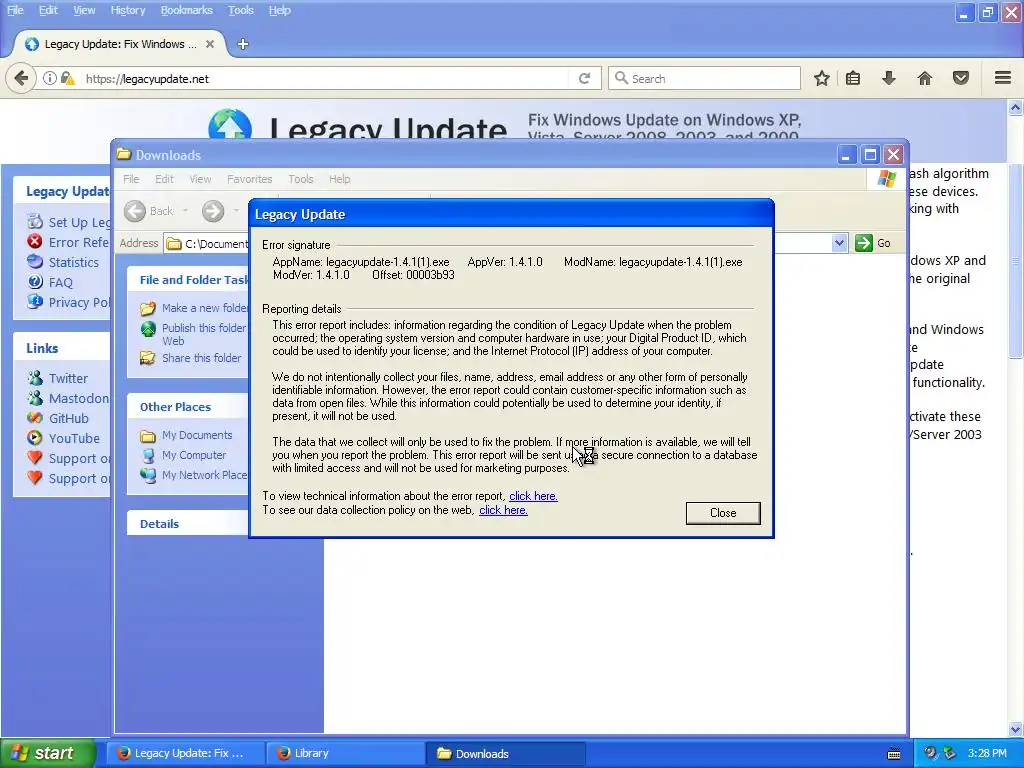1024x768 pixels.
Task: Expand Explorer address bar dropdown
Action: point(839,243)
